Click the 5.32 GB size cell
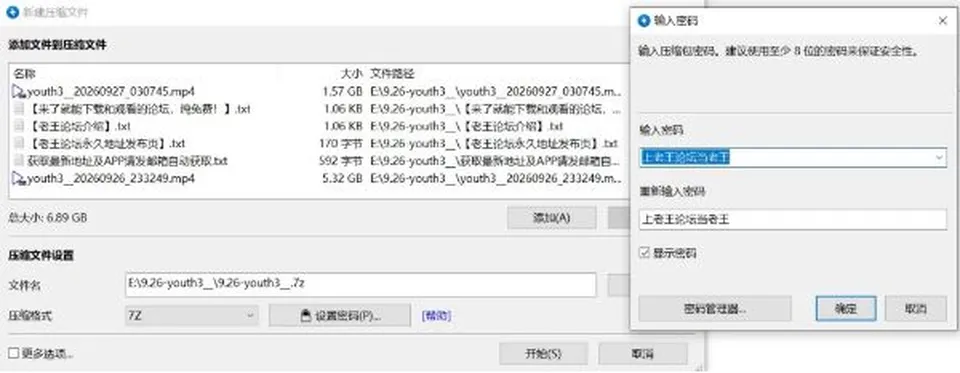The width and height of the screenshot is (960, 373). [342, 179]
